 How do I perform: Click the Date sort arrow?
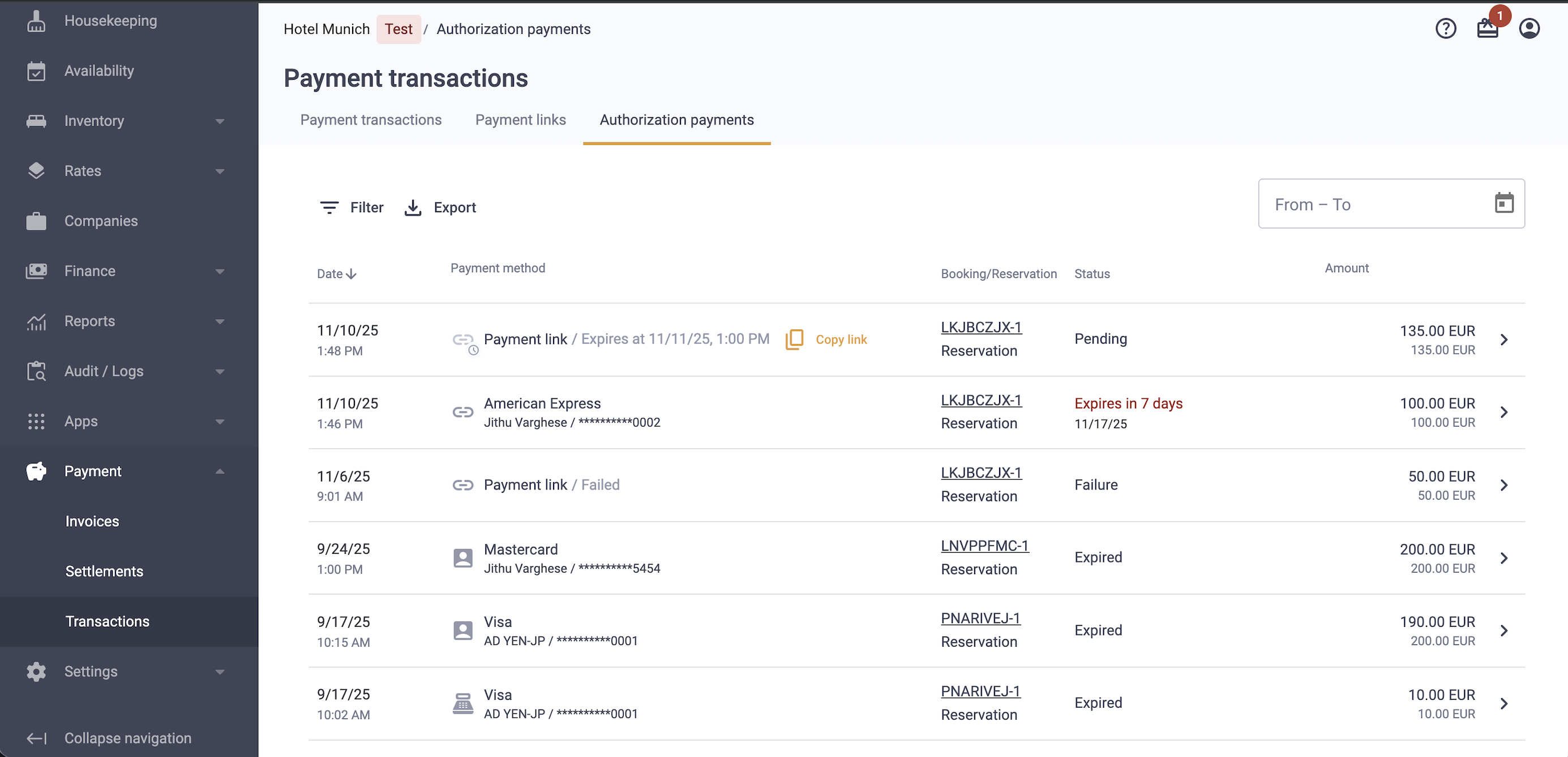point(351,274)
